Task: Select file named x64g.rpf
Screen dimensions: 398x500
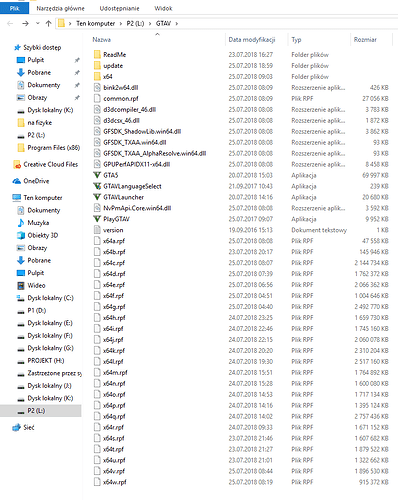Action: click(x=114, y=307)
